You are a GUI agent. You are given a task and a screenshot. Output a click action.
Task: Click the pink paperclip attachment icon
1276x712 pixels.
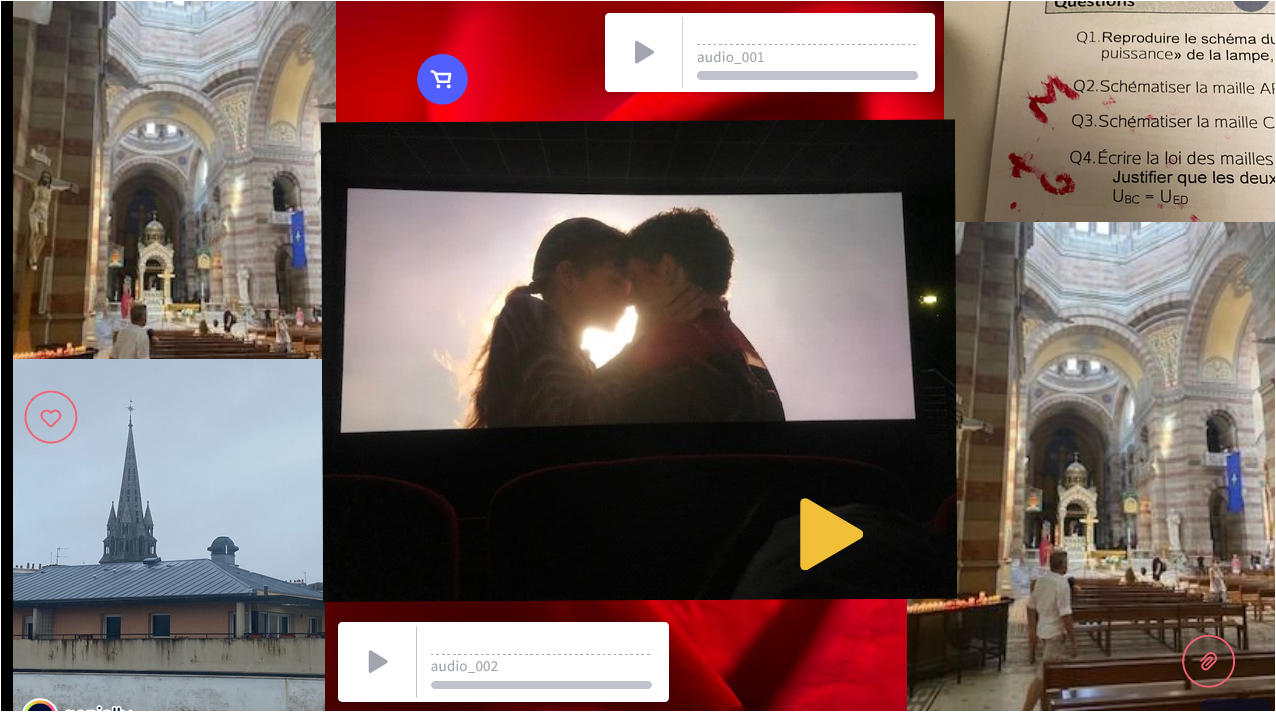[x=1208, y=661]
